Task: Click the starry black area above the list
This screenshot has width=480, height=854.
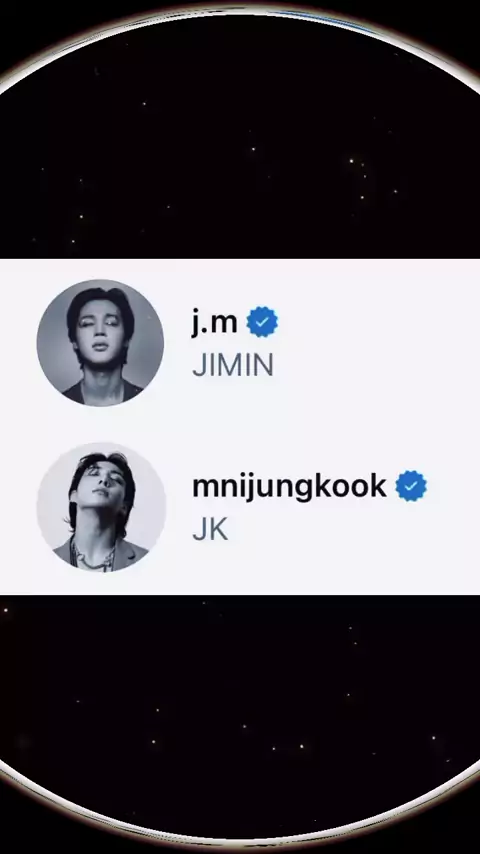Action: (240, 163)
